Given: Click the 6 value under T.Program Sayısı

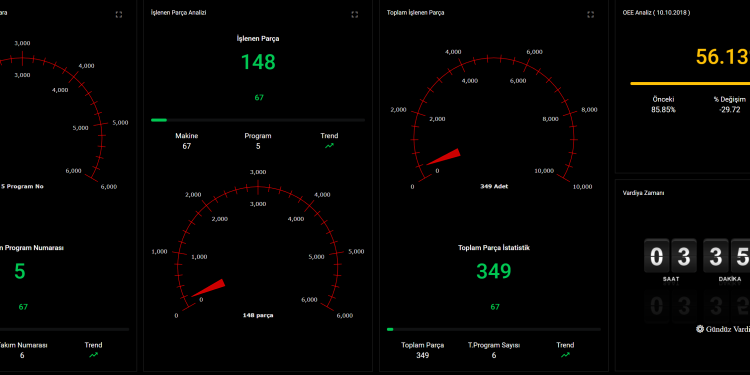Looking at the screenshot, I should coord(494,355).
